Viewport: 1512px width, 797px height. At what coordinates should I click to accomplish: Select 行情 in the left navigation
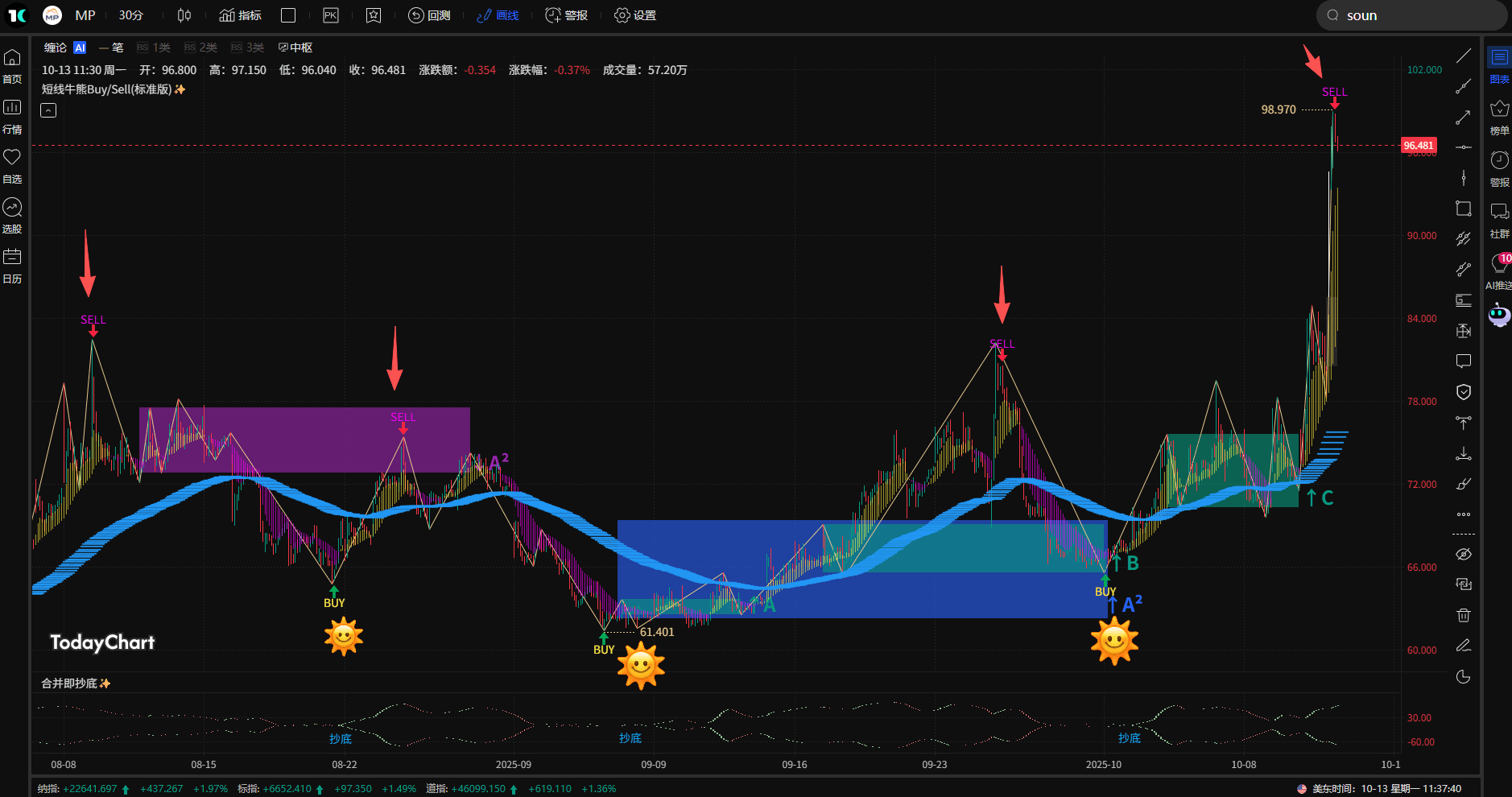click(x=12, y=117)
